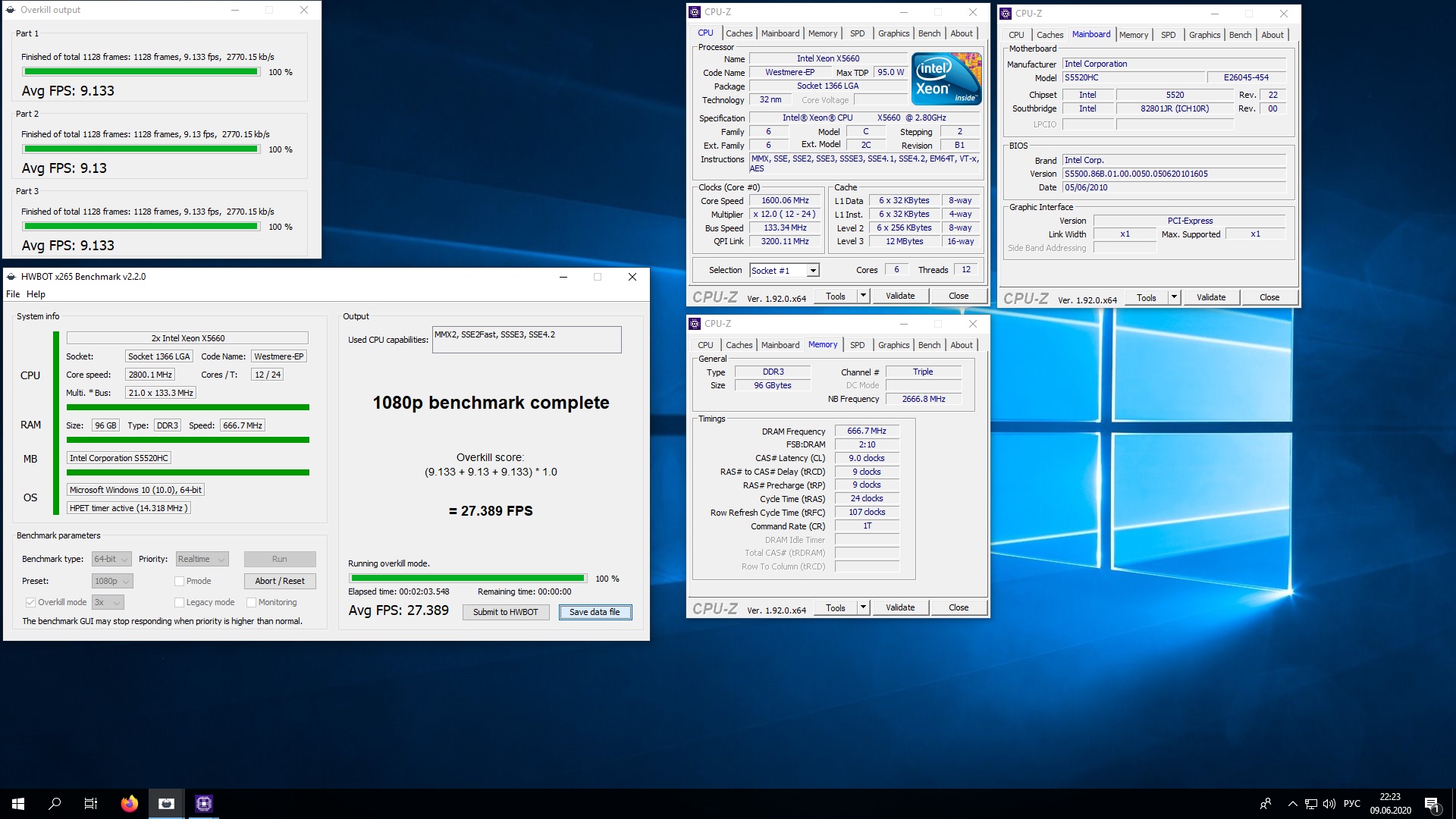Click the Part 1 progress bar

click(141, 72)
